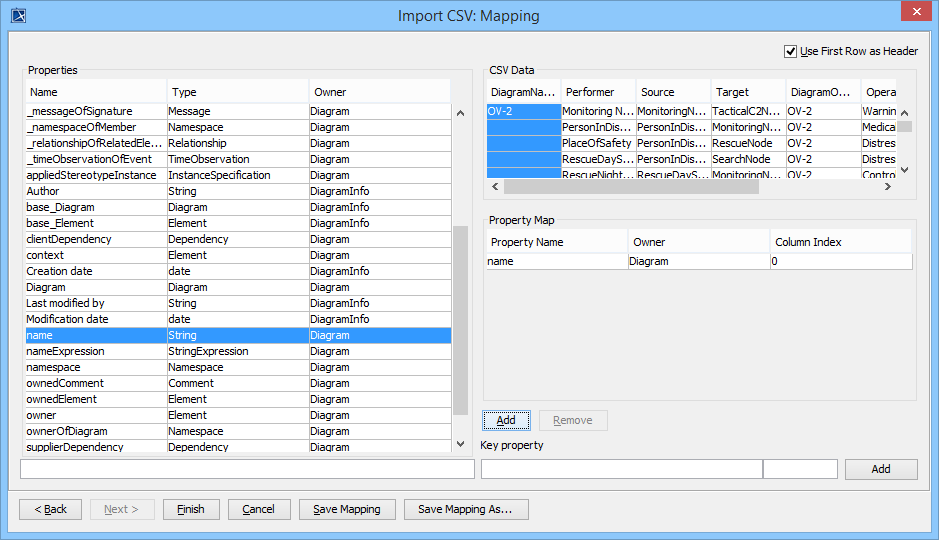The height and width of the screenshot is (540, 939).
Task: Sort Properties by Type column header
Action: [x=237, y=92]
